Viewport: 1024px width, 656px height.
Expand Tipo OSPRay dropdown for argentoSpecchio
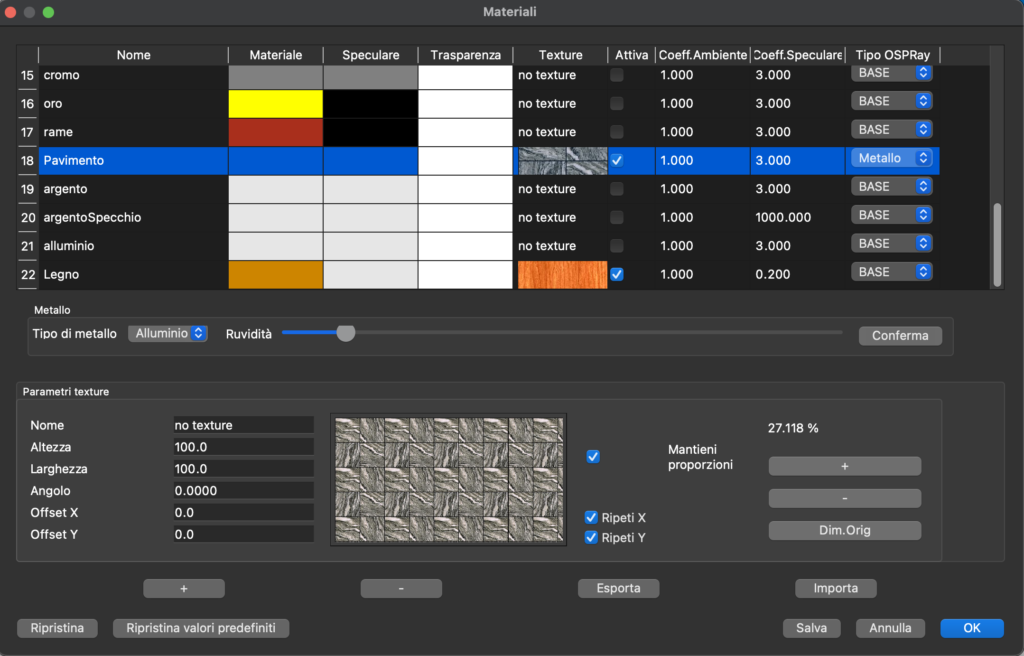click(892, 215)
